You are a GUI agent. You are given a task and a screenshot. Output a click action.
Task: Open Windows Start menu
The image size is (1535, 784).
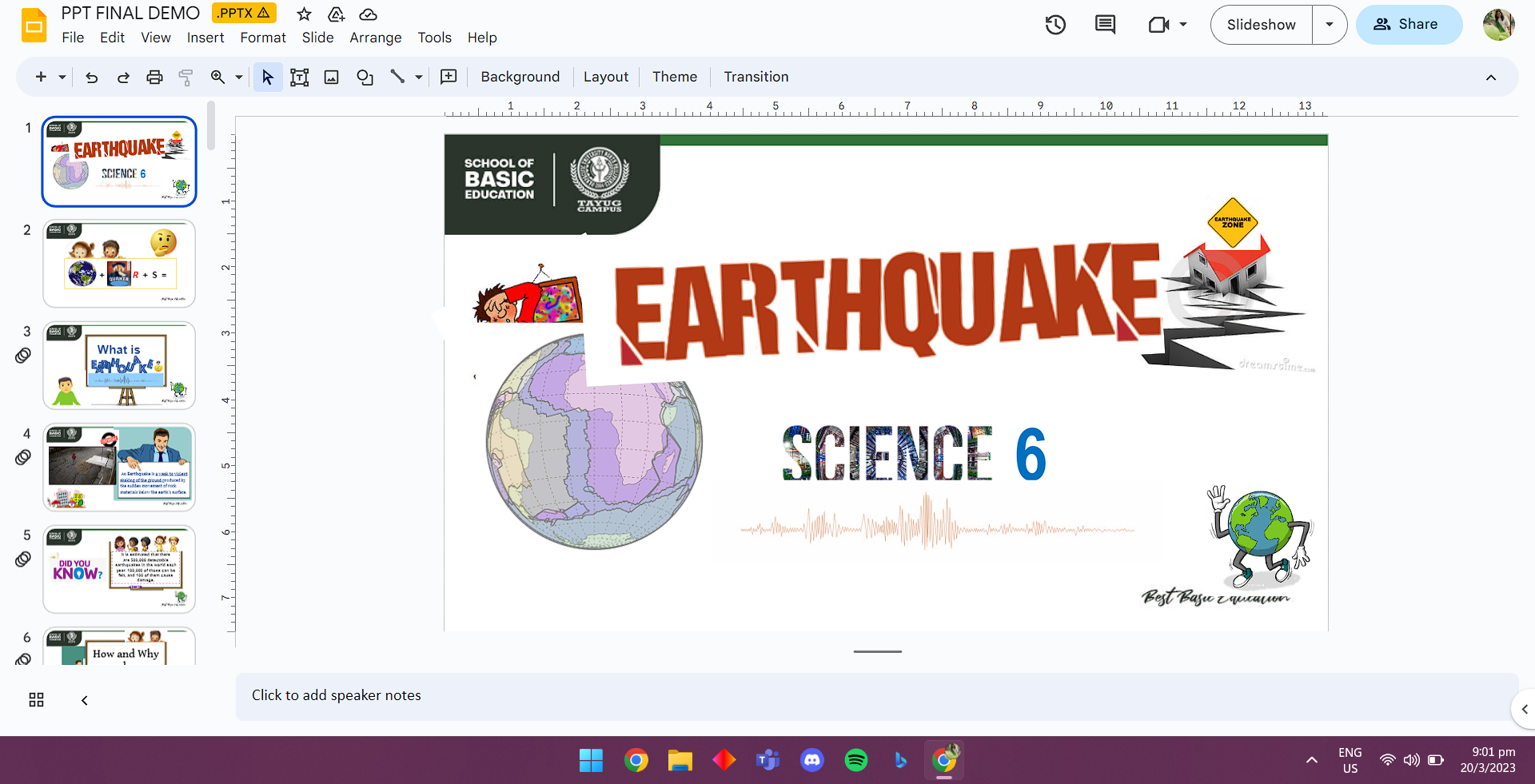pos(591,760)
